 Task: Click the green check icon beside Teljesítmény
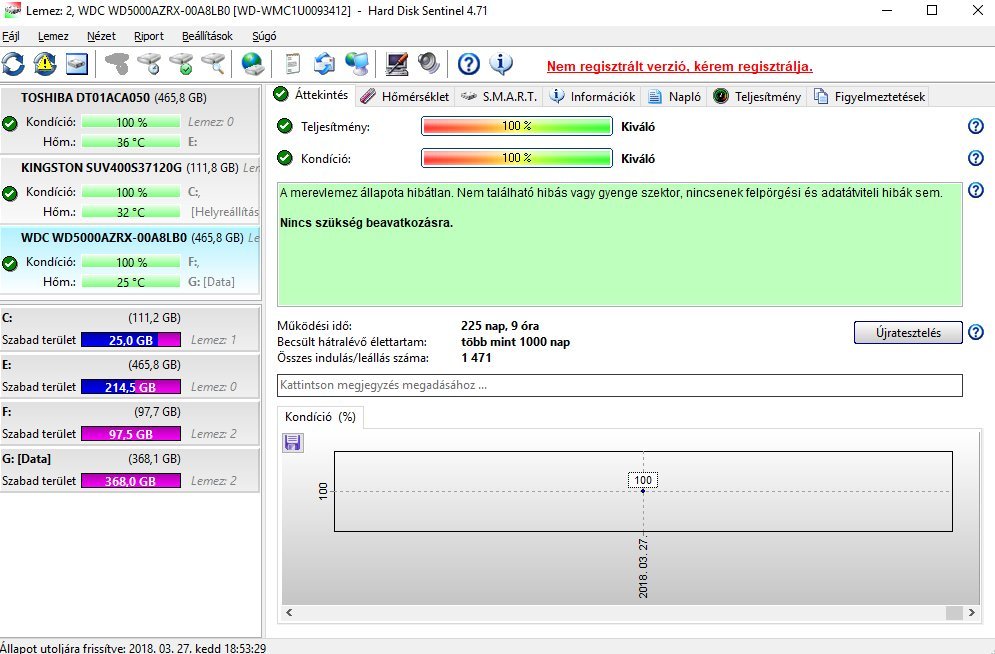(285, 126)
